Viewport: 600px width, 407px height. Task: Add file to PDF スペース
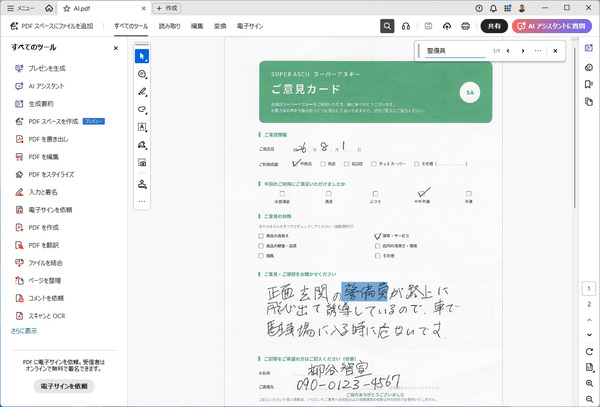tap(52, 26)
